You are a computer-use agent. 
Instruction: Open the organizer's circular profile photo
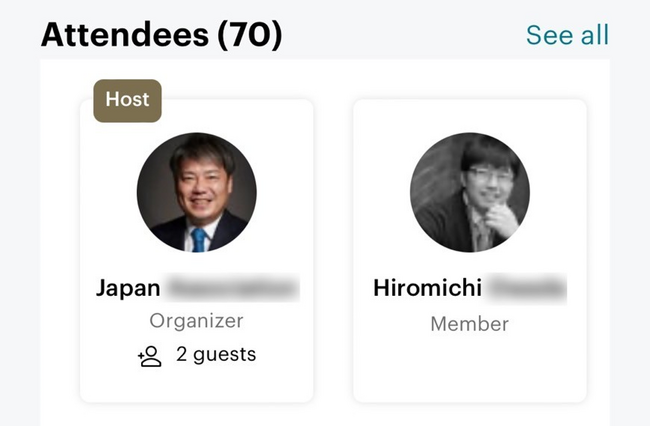196,192
